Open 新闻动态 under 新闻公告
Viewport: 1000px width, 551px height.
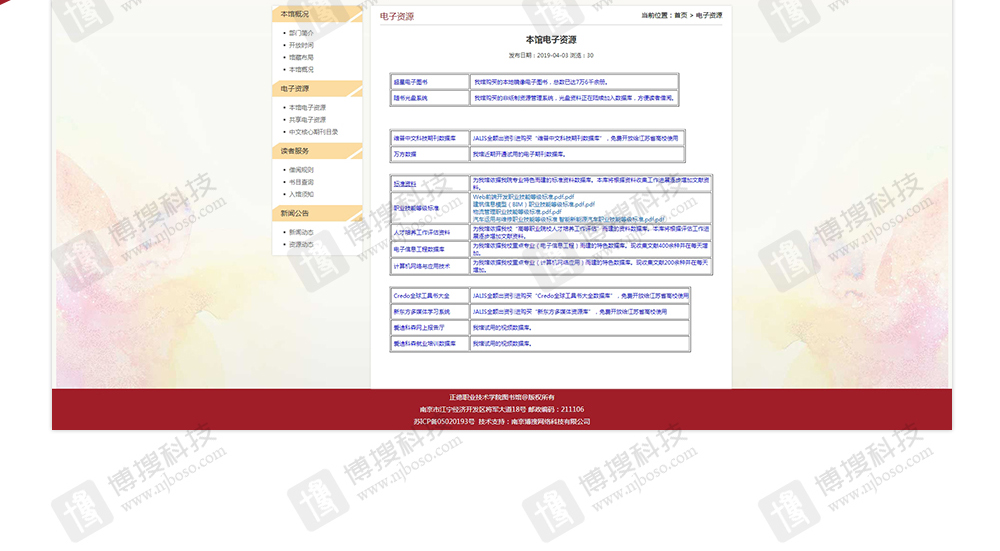point(301,232)
